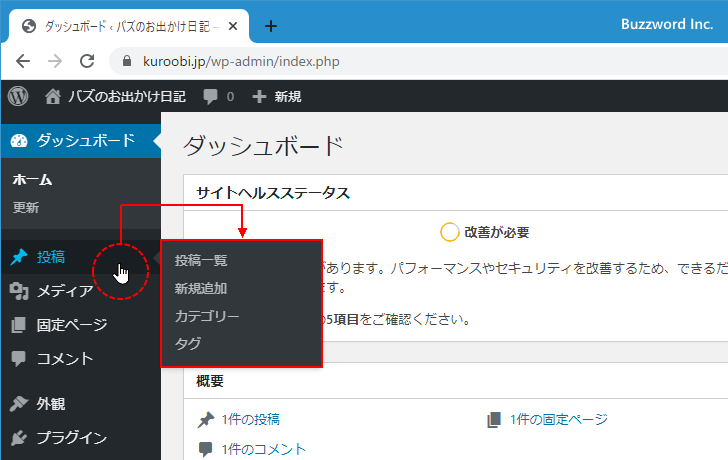Select タグ in the flyout submenu
The image size is (728, 460).
(188, 343)
